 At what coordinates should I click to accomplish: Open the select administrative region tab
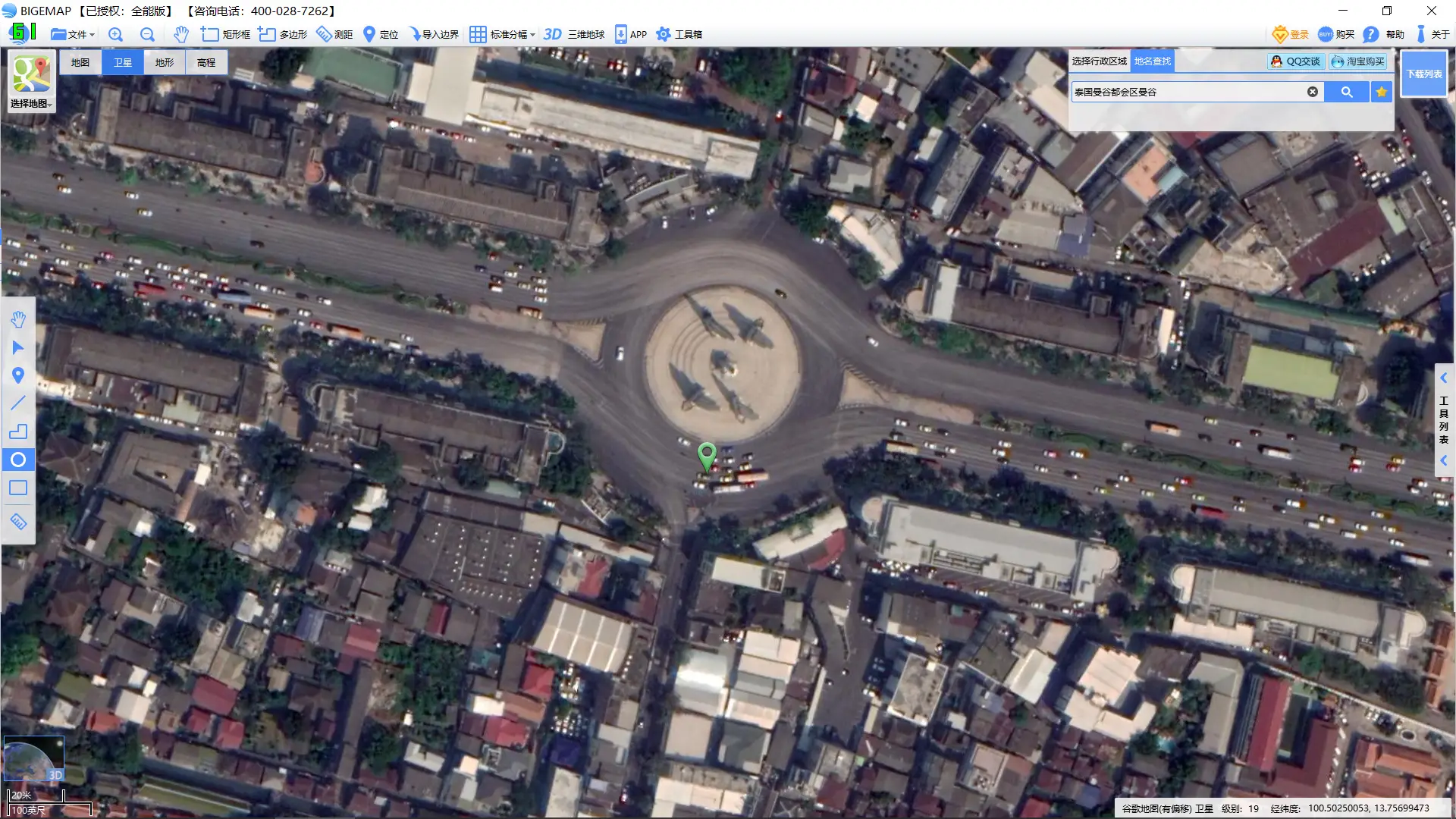(x=1099, y=61)
